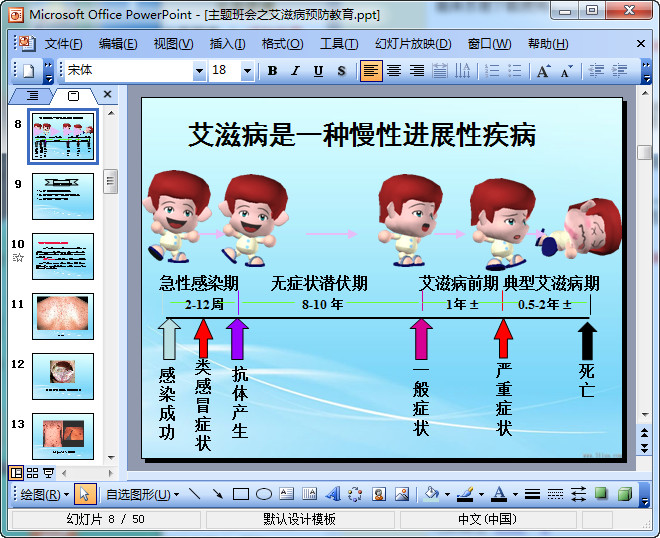Select the Arrow drawing tool
The height and width of the screenshot is (538, 660).
[x=218, y=494]
